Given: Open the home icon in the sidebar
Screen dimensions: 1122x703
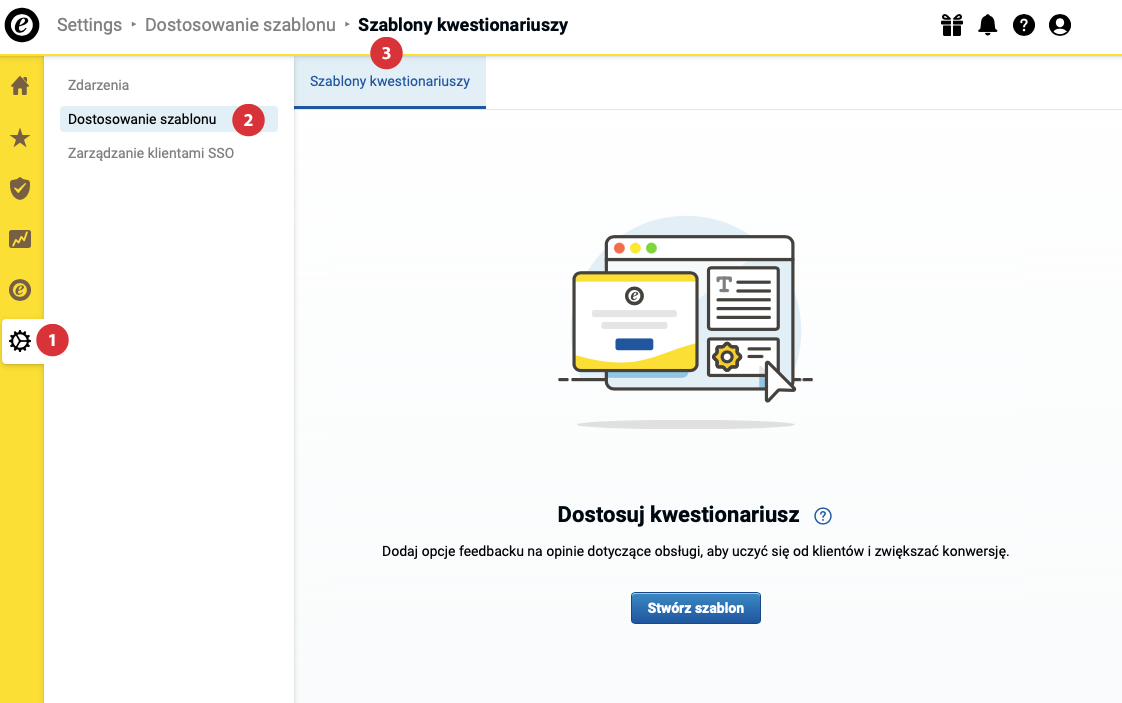Looking at the screenshot, I should pyautogui.click(x=20, y=86).
